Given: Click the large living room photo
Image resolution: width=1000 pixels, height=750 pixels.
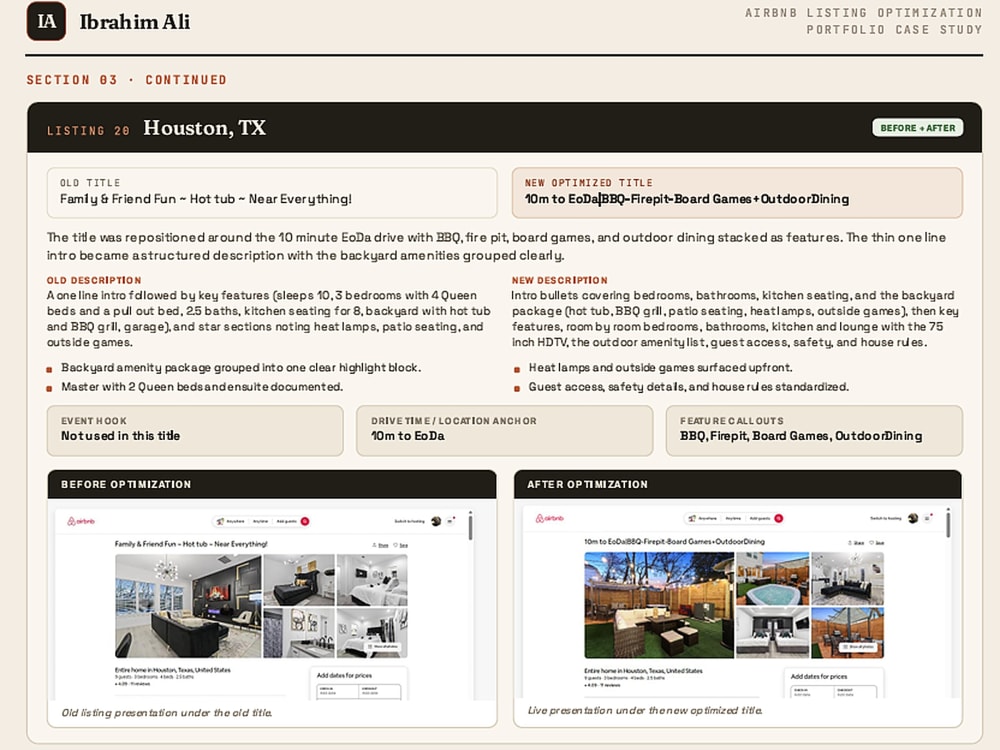Looking at the screenshot, I should click(188, 606).
